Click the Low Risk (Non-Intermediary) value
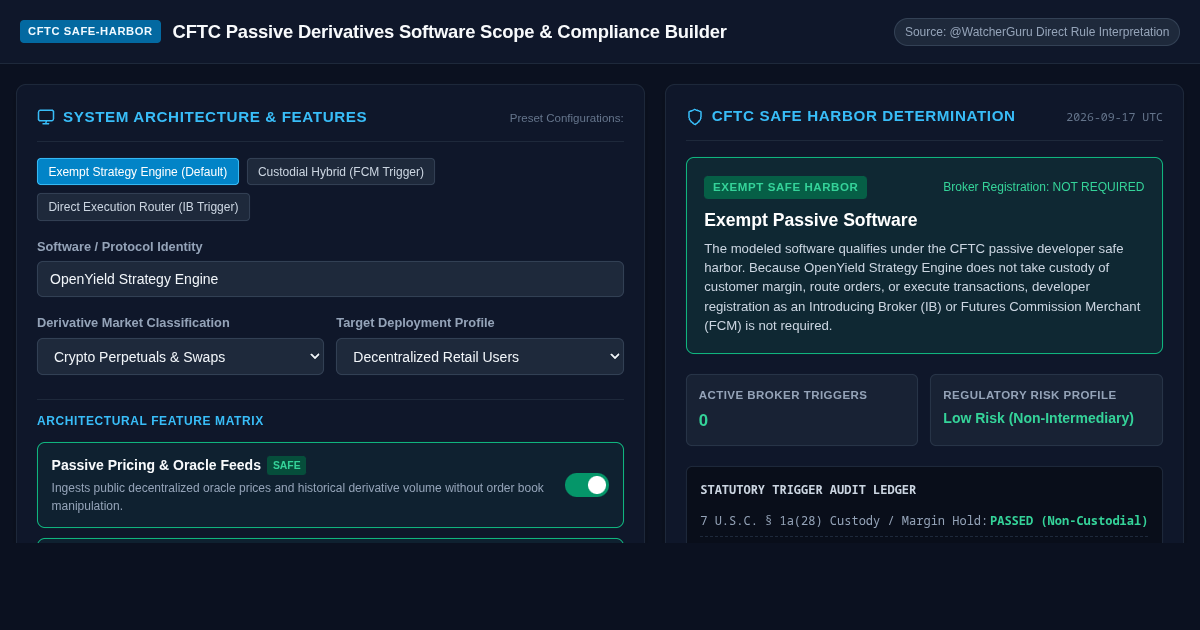The height and width of the screenshot is (630, 1200). 1038,418
